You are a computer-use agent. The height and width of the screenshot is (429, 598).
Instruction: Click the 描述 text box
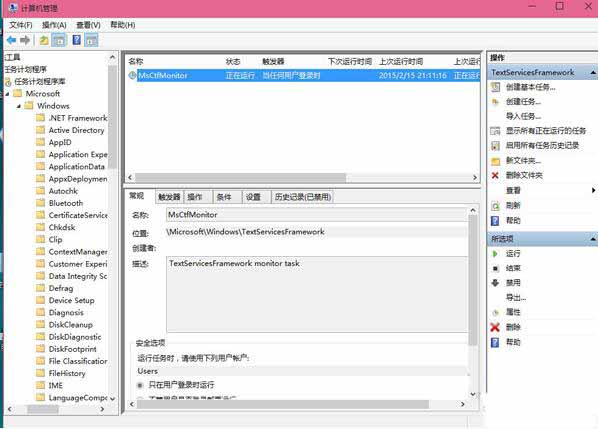click(x=317, y=294)
